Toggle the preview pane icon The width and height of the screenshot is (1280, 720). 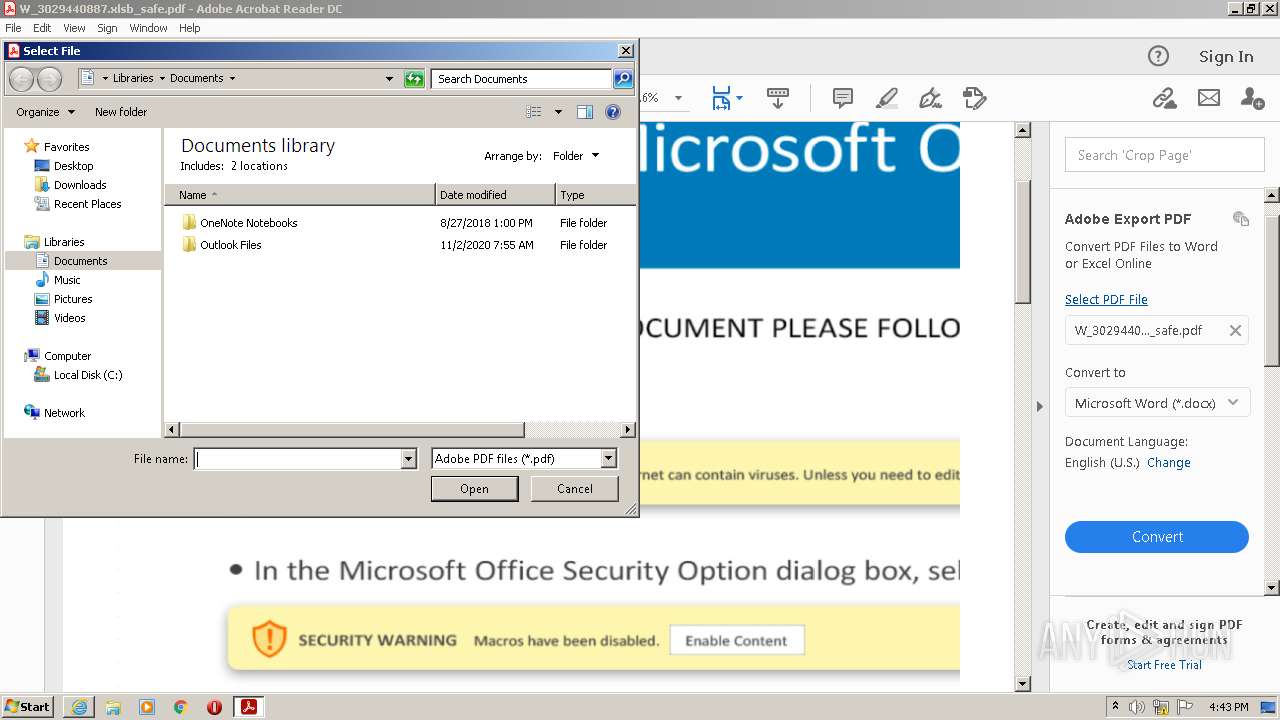tap(585, 112)
